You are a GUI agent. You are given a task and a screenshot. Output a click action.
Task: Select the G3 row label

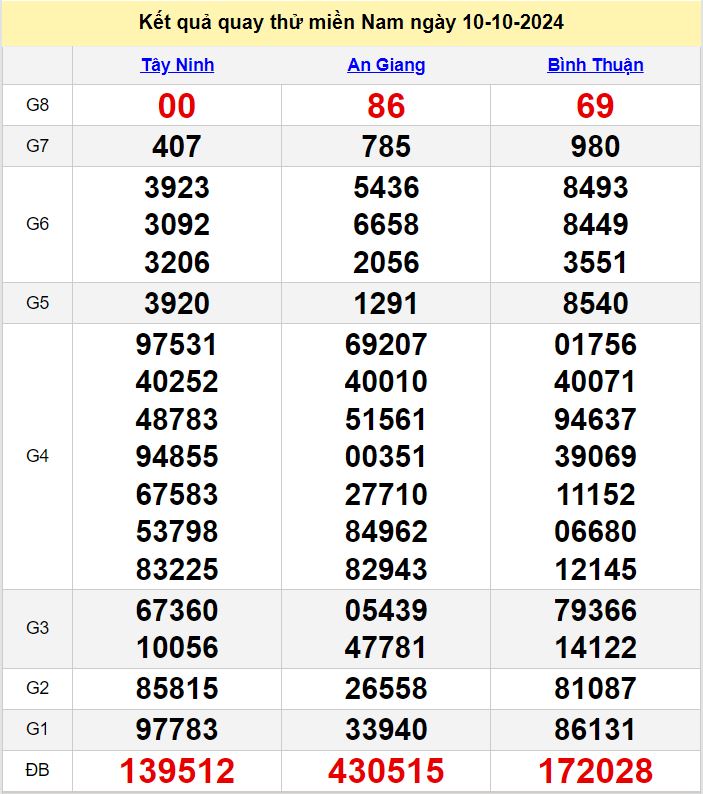click(x=37, y=628)
